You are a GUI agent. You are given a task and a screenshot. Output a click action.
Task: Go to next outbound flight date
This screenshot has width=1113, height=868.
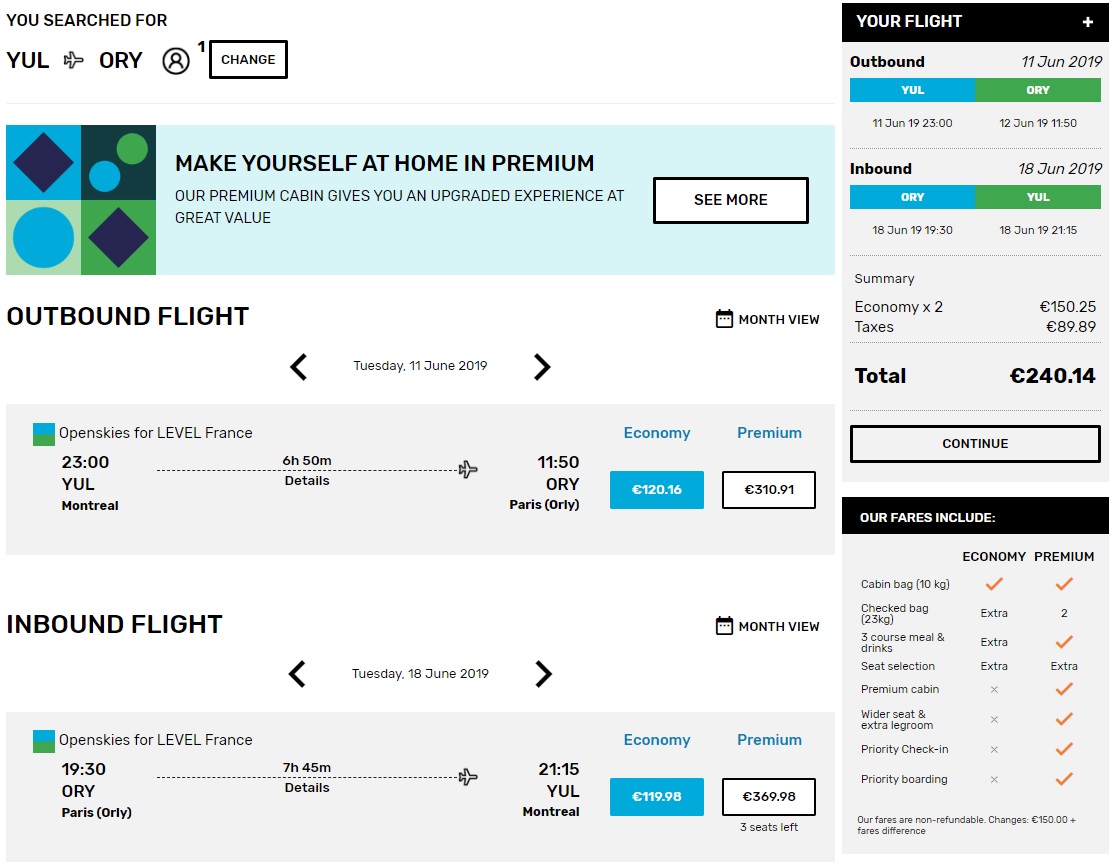click(542, 367)
